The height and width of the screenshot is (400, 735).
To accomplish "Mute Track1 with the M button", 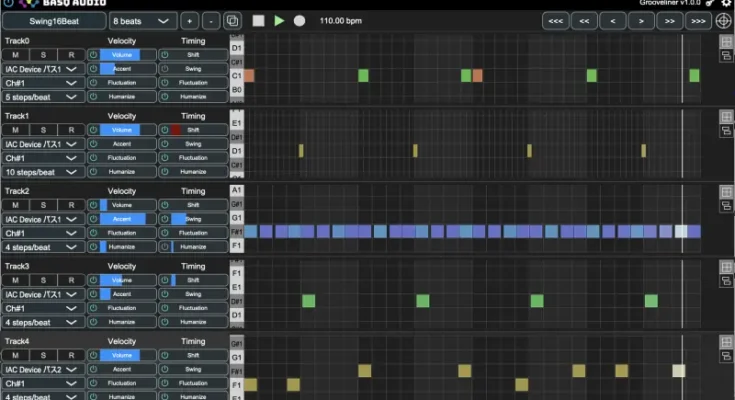I will [x=15, y=130].
